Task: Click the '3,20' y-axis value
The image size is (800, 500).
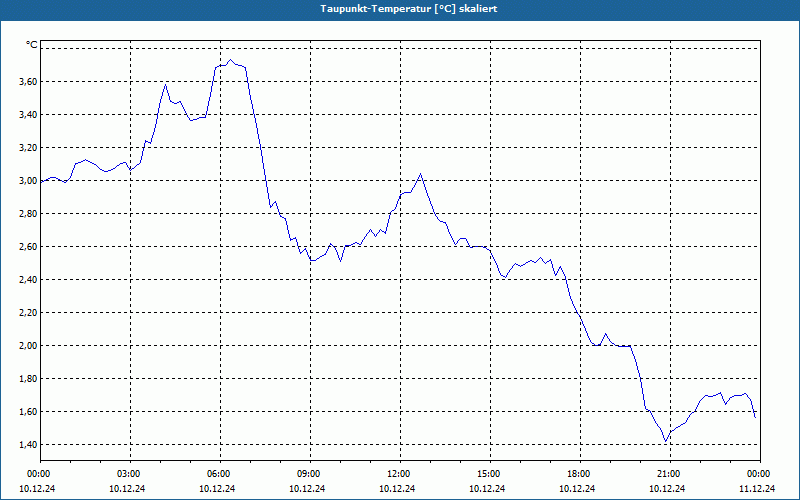Action: click(28, 148)
